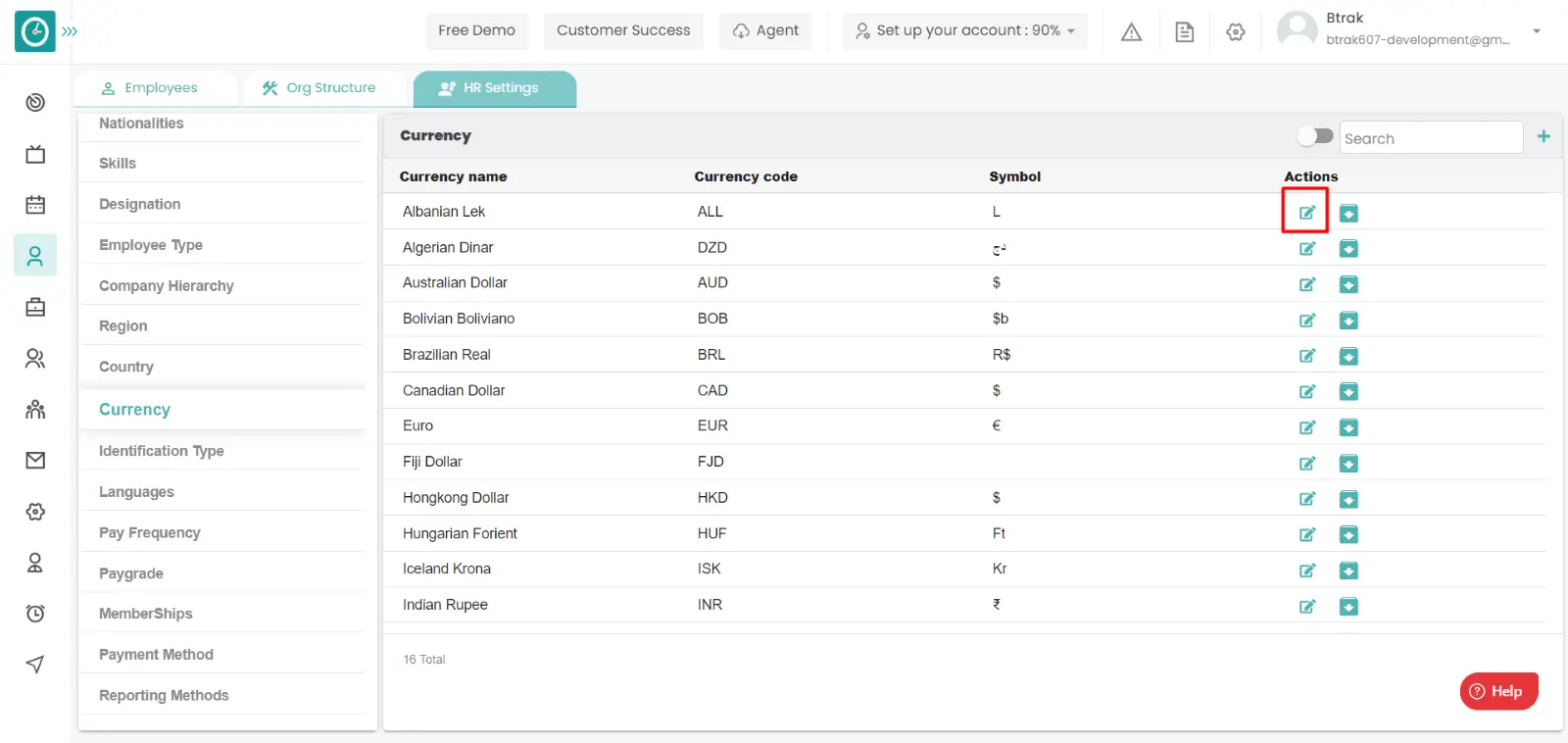Expand the account setup 90% dropdown
This screenshot has height=743, width=1568.
(x=965, y=30)
